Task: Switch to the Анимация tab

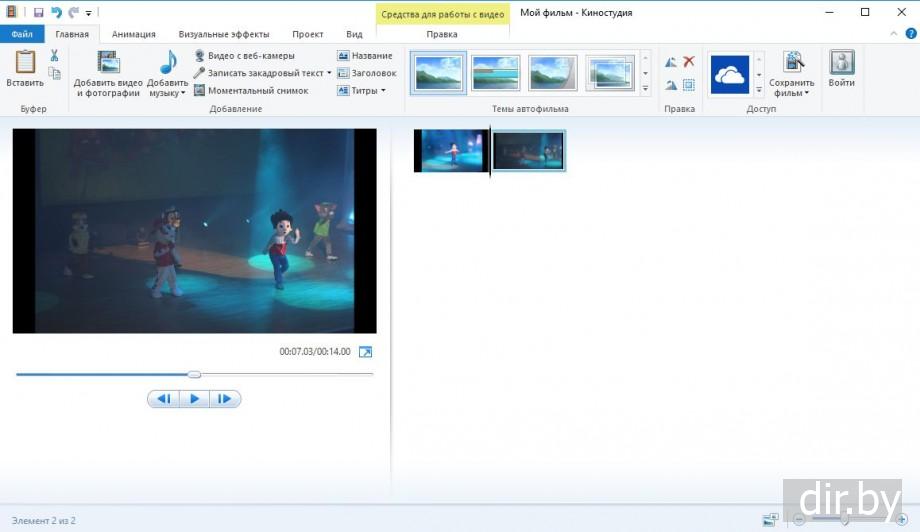Action: click(133, 34)
